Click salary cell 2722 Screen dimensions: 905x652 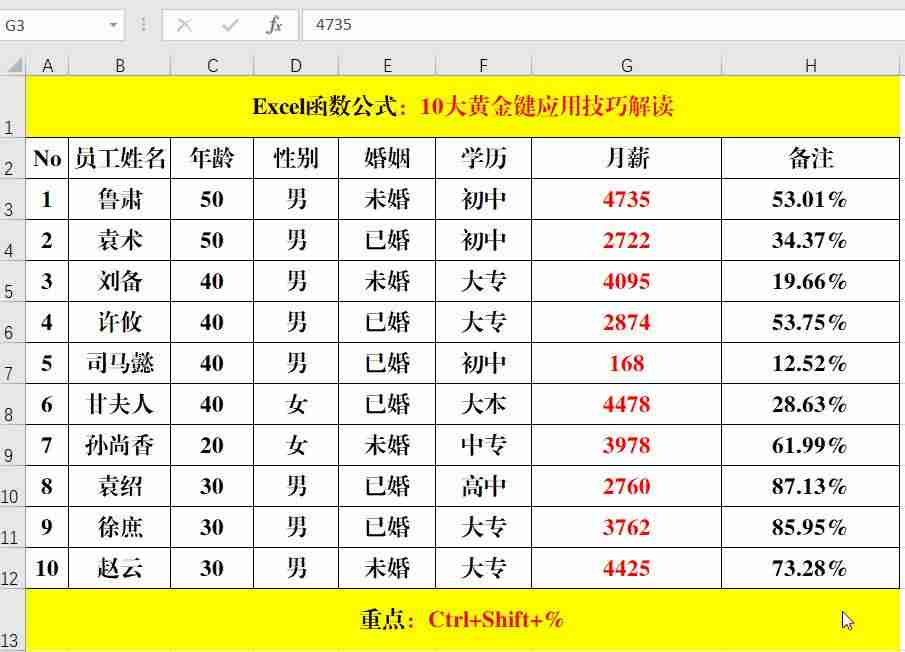(x=626, y=240)
